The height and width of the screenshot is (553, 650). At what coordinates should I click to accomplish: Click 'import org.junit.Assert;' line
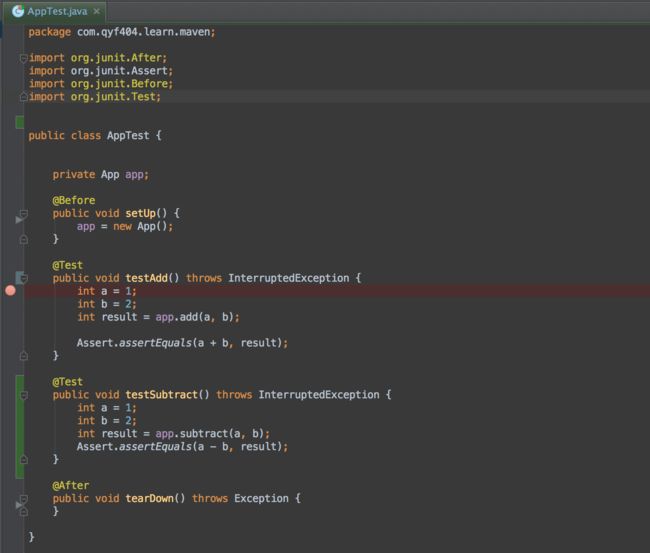tap(101, 71)
